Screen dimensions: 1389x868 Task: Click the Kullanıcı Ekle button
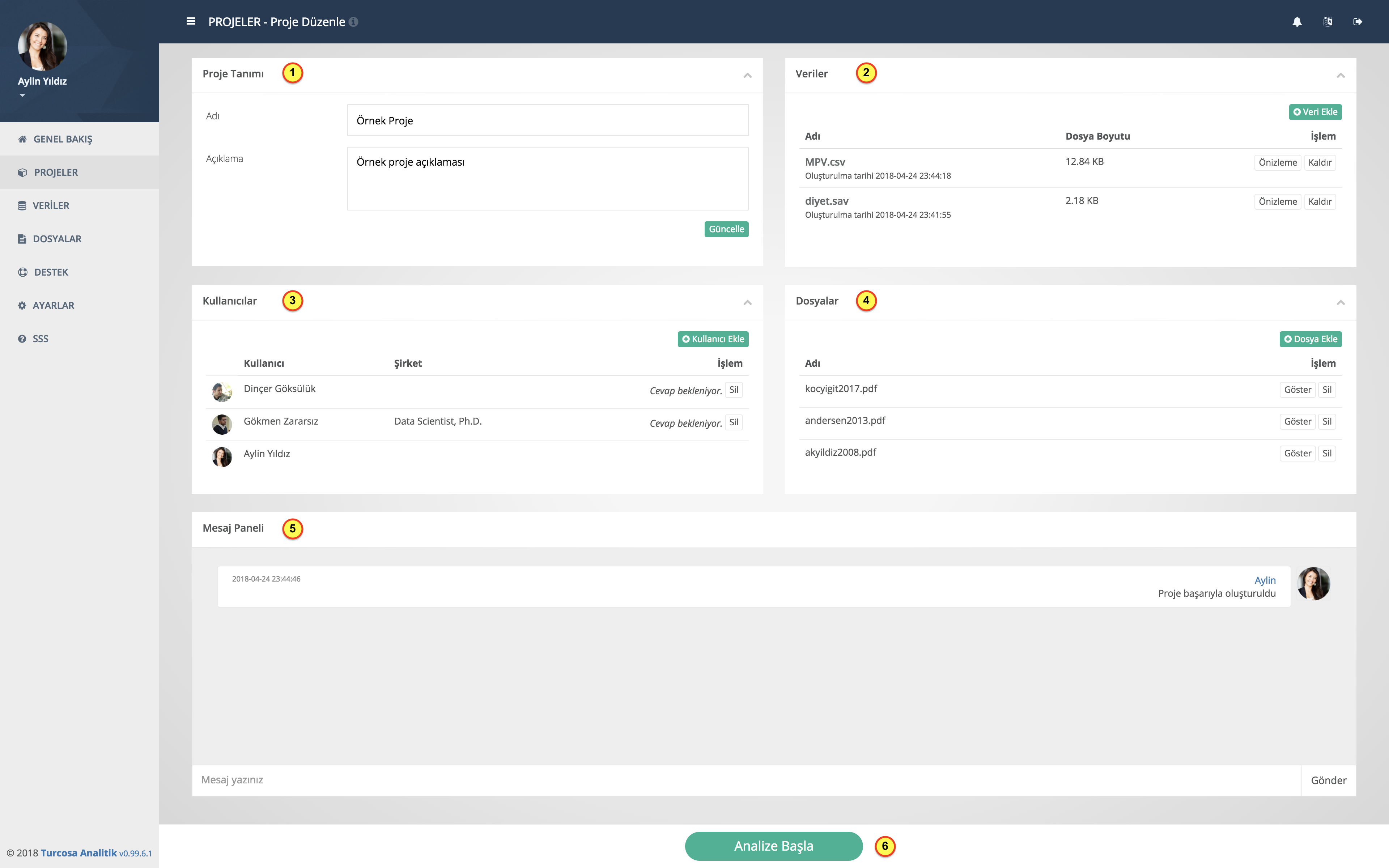[x=713, y=339]
